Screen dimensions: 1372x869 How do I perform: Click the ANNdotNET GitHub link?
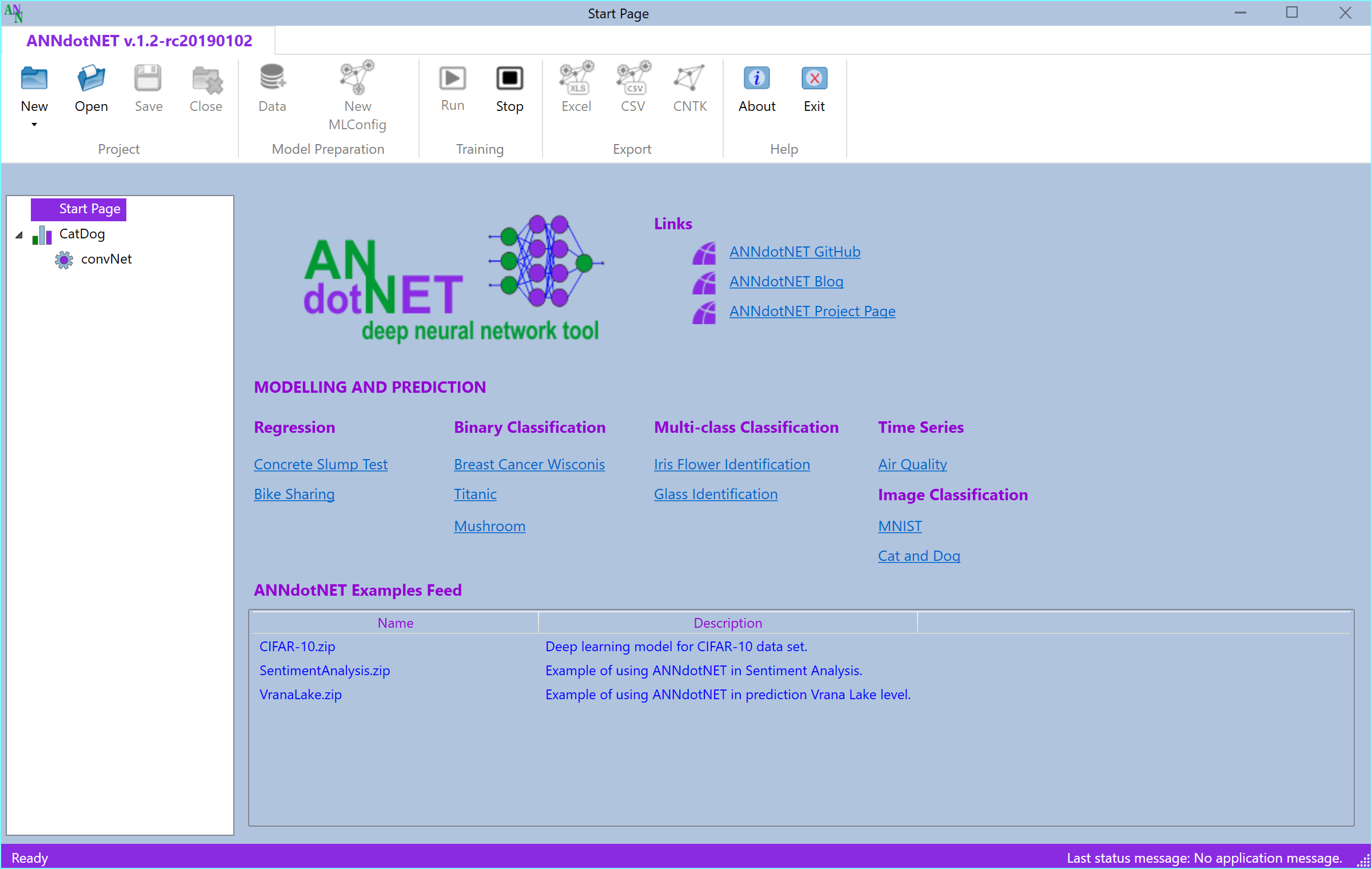coord(796,252)
